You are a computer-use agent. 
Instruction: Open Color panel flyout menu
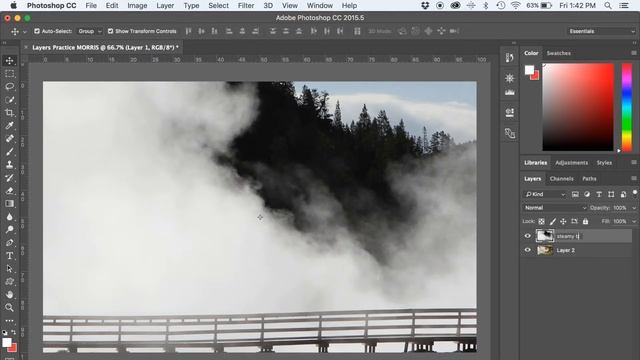[x=633, y=53]
